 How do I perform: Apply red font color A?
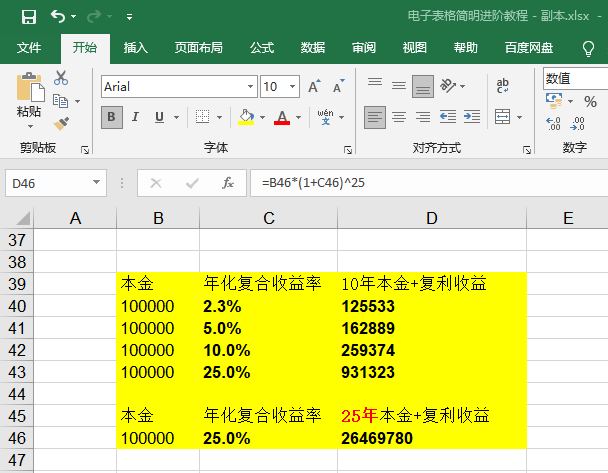pyautogui.click(x=282, y=117)
